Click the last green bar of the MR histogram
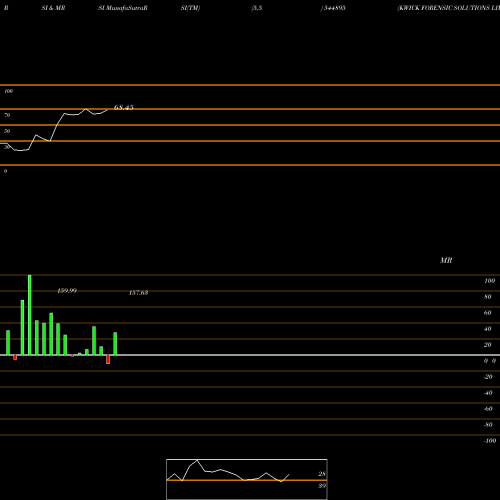The height and width of the screenshot is (500, 500). click(x=115, y=344)
